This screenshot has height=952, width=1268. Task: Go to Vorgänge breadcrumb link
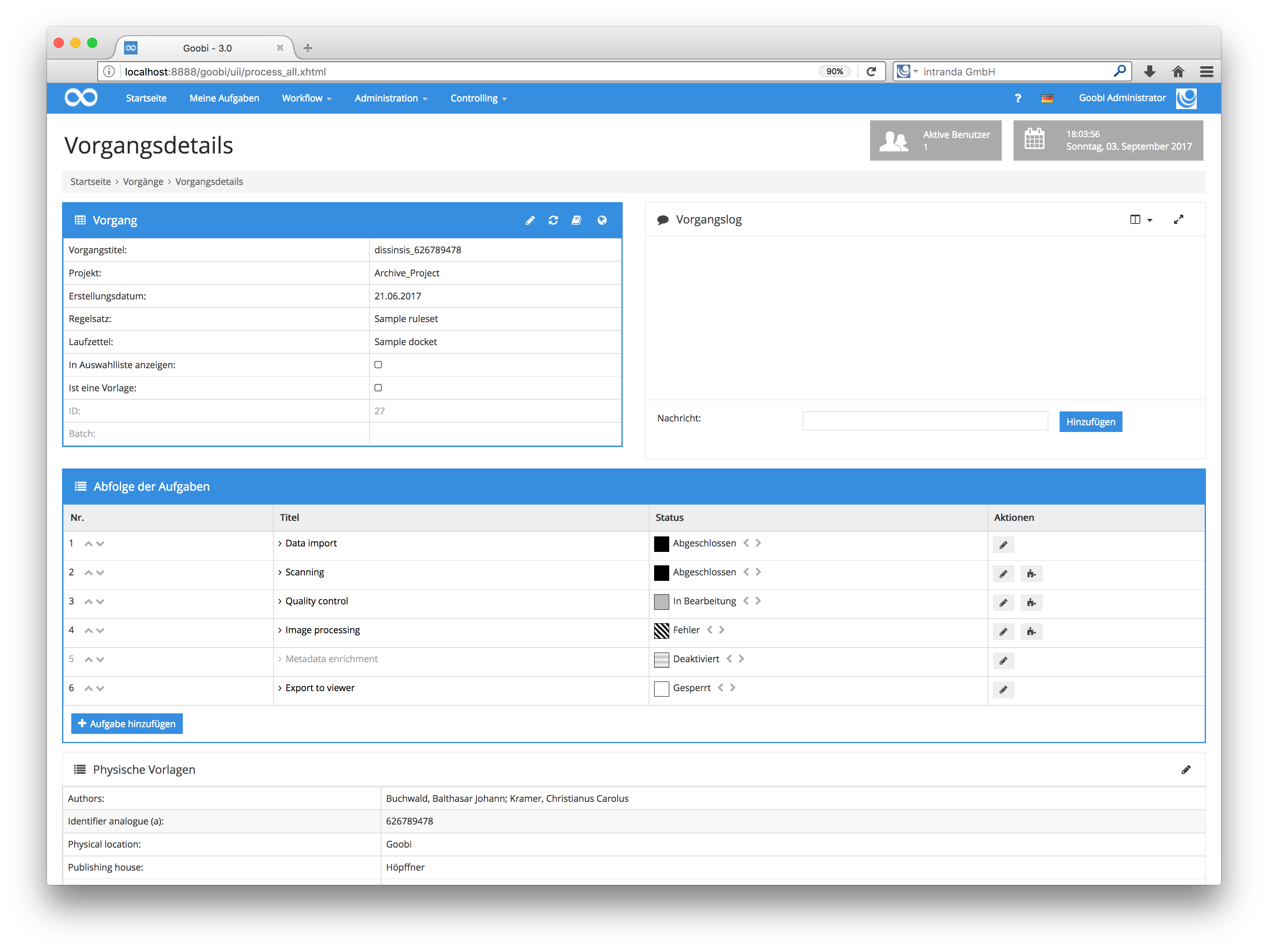[x=143, y=181]
